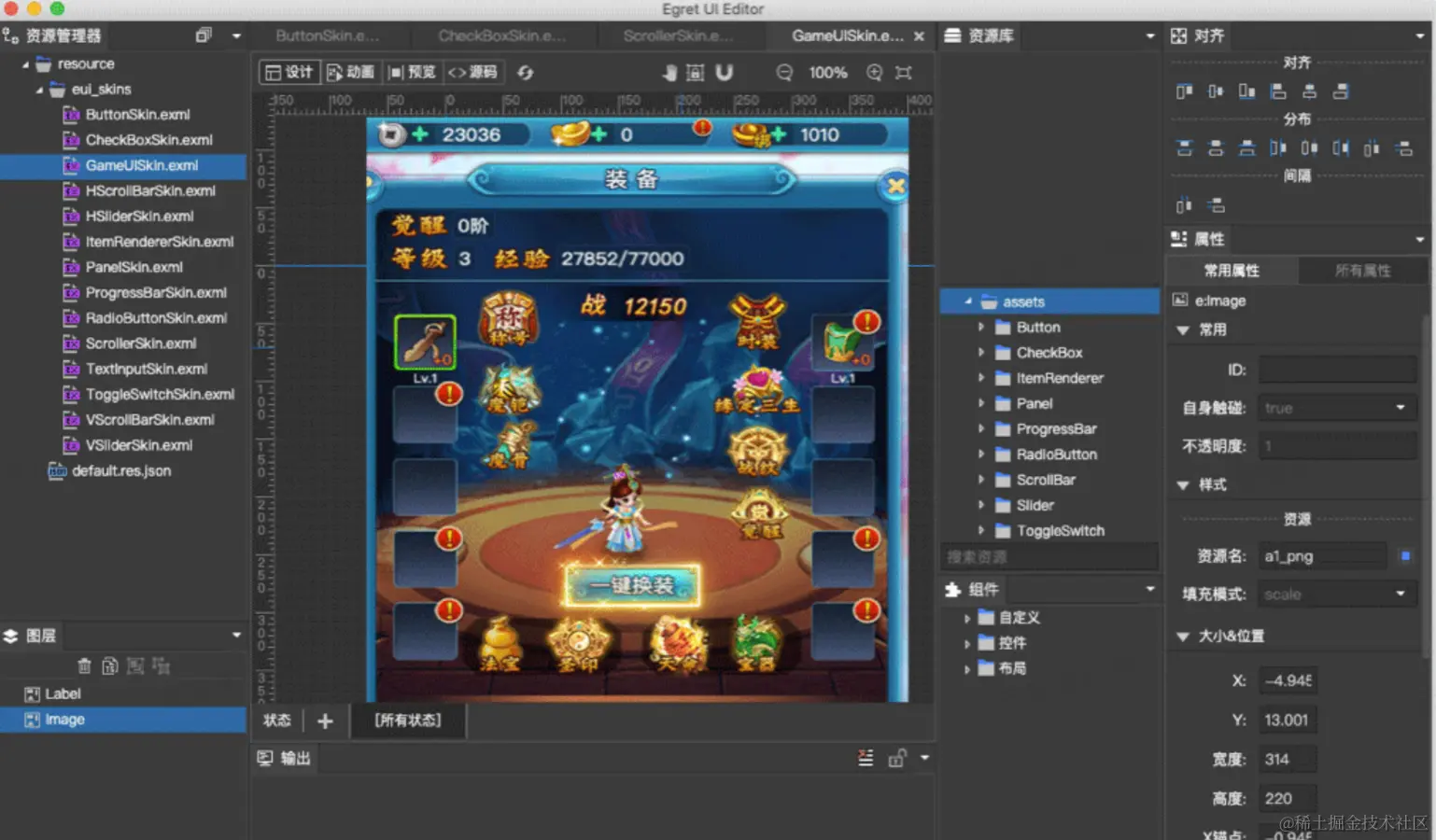
Task: Click the add state plus button
Action: coord(325,721)
